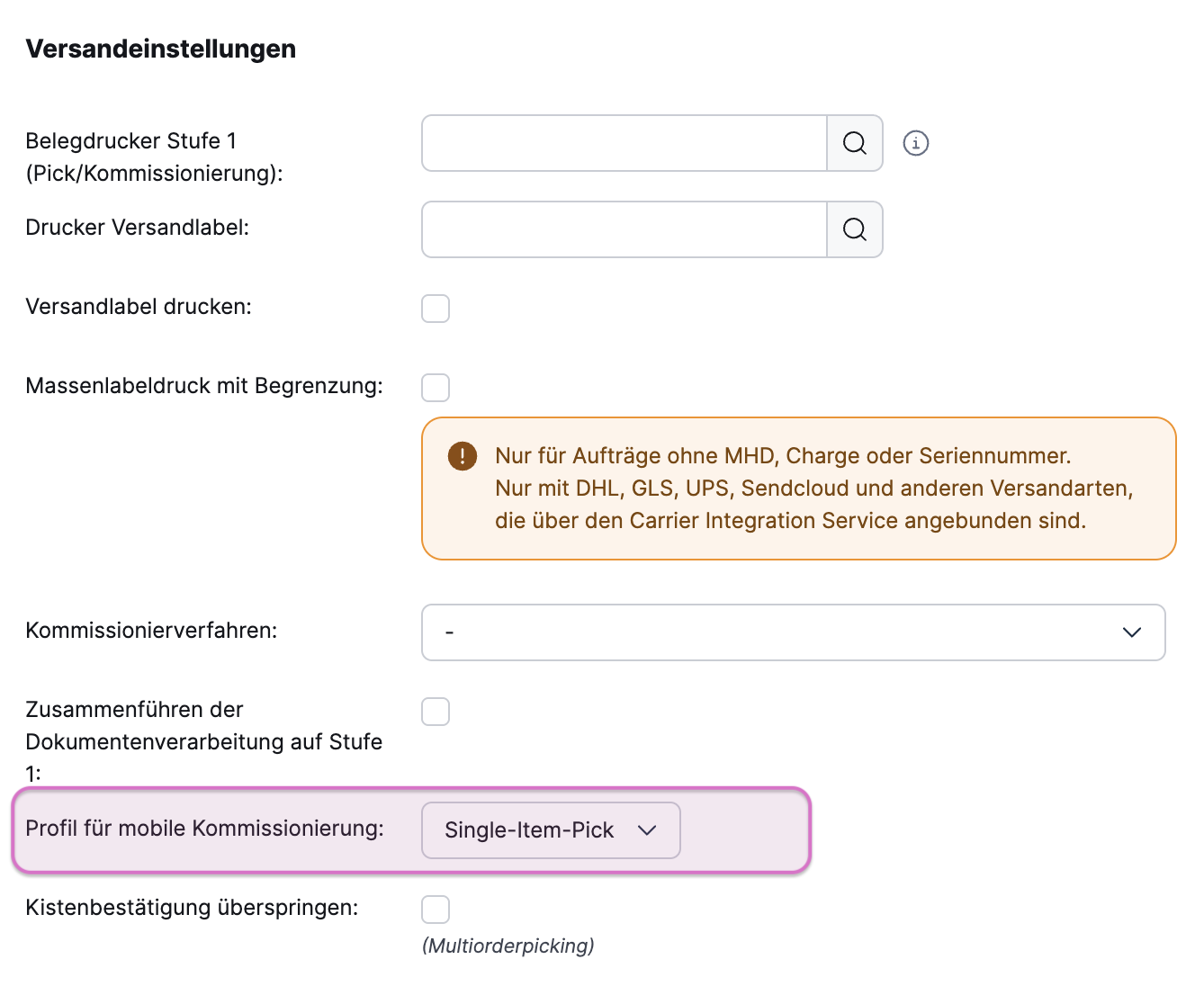The width and height of the screenshot is (1204, 995).
Task: Click inside the Belegdrucker Stufe 1 field
Action: tap(621, 143)
